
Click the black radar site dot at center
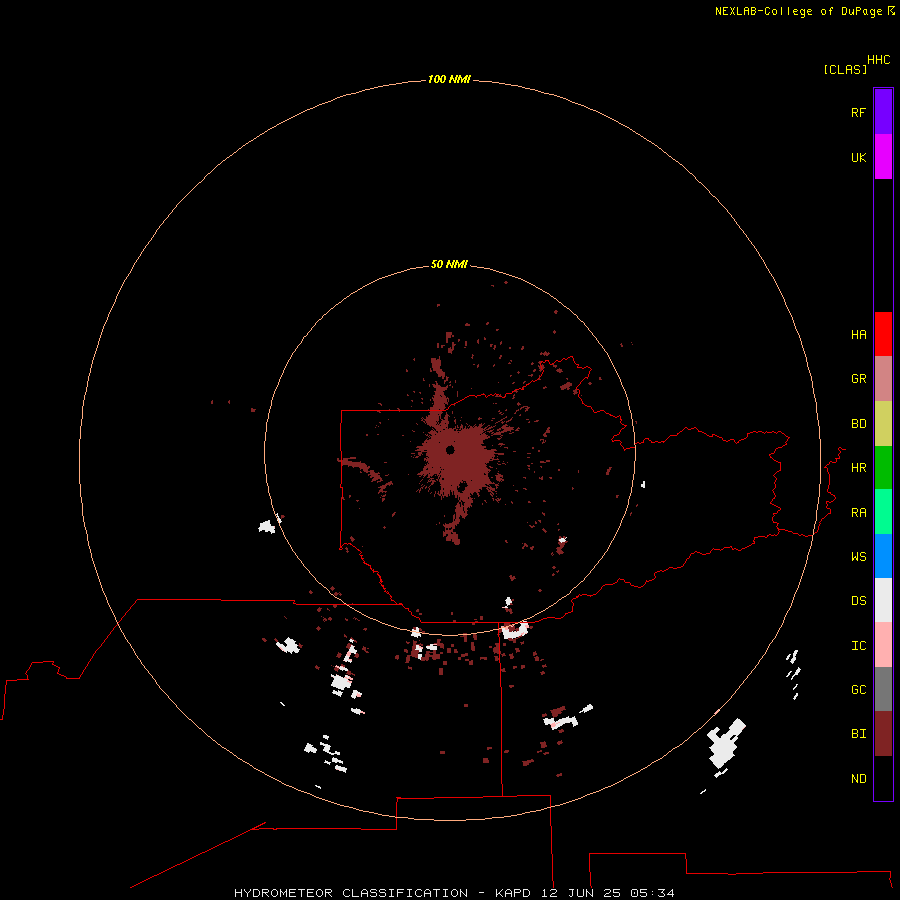click(x=450, y=449)
